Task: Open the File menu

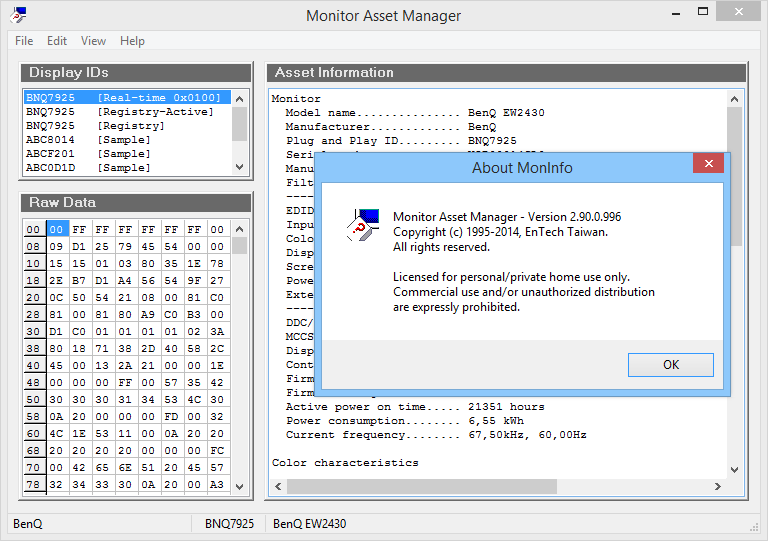Action: point(24,41)
